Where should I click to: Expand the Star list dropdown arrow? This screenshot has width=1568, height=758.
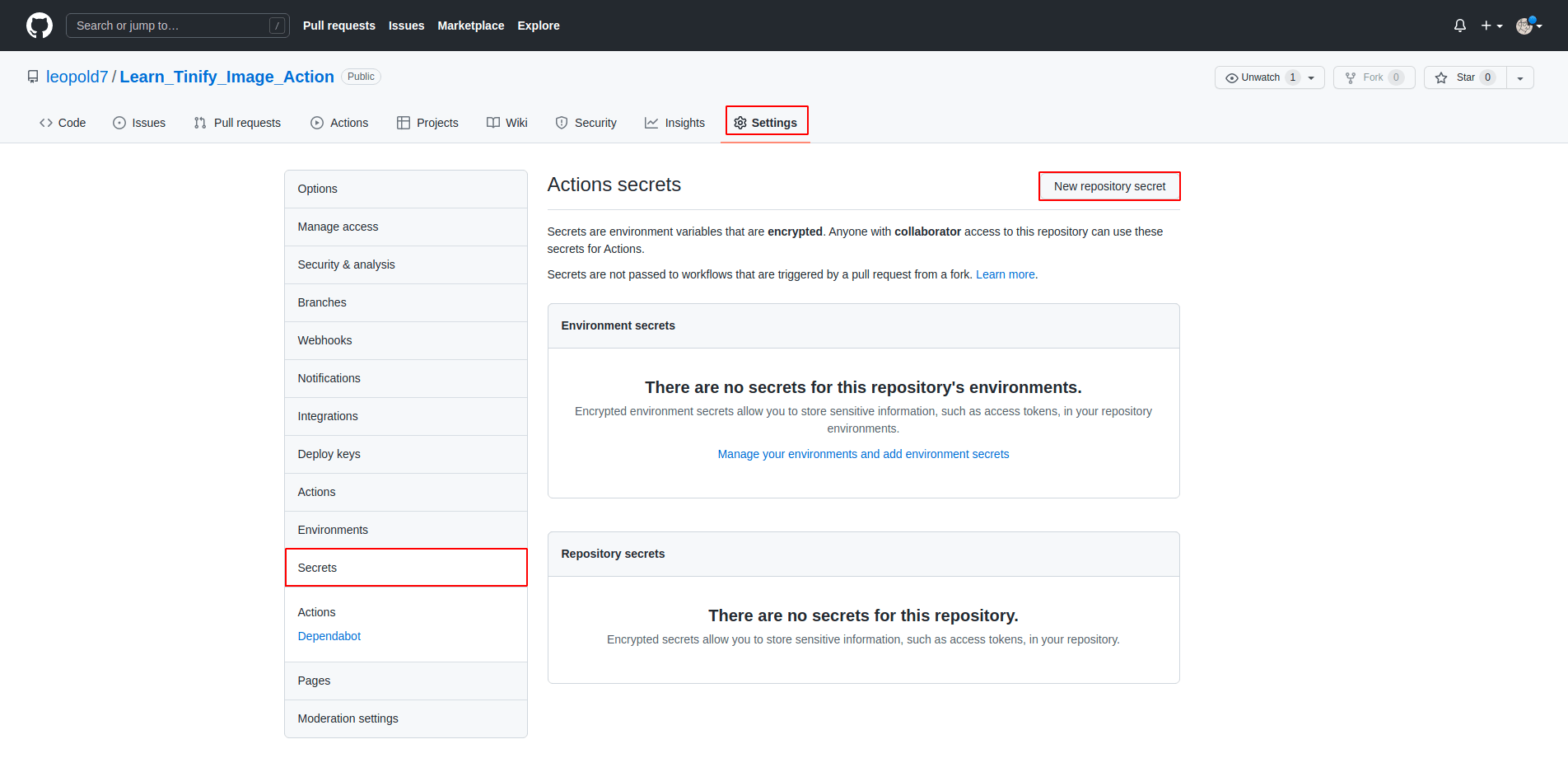coord(1519,77)
